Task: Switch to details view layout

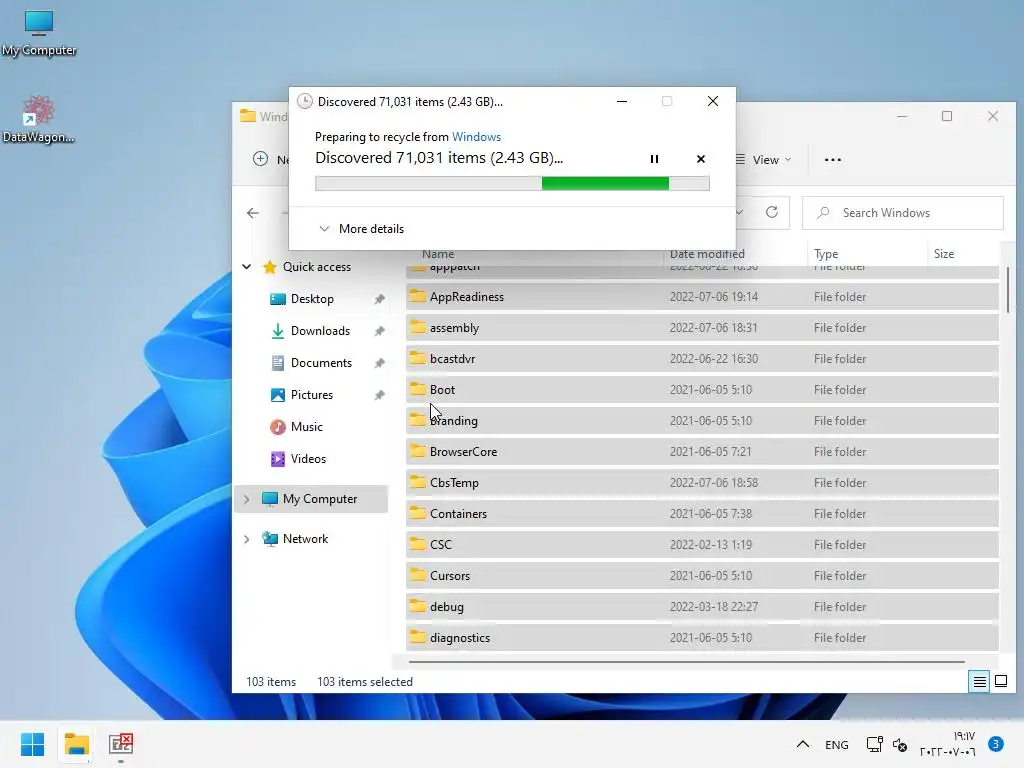Action: [x=979, y=682]
